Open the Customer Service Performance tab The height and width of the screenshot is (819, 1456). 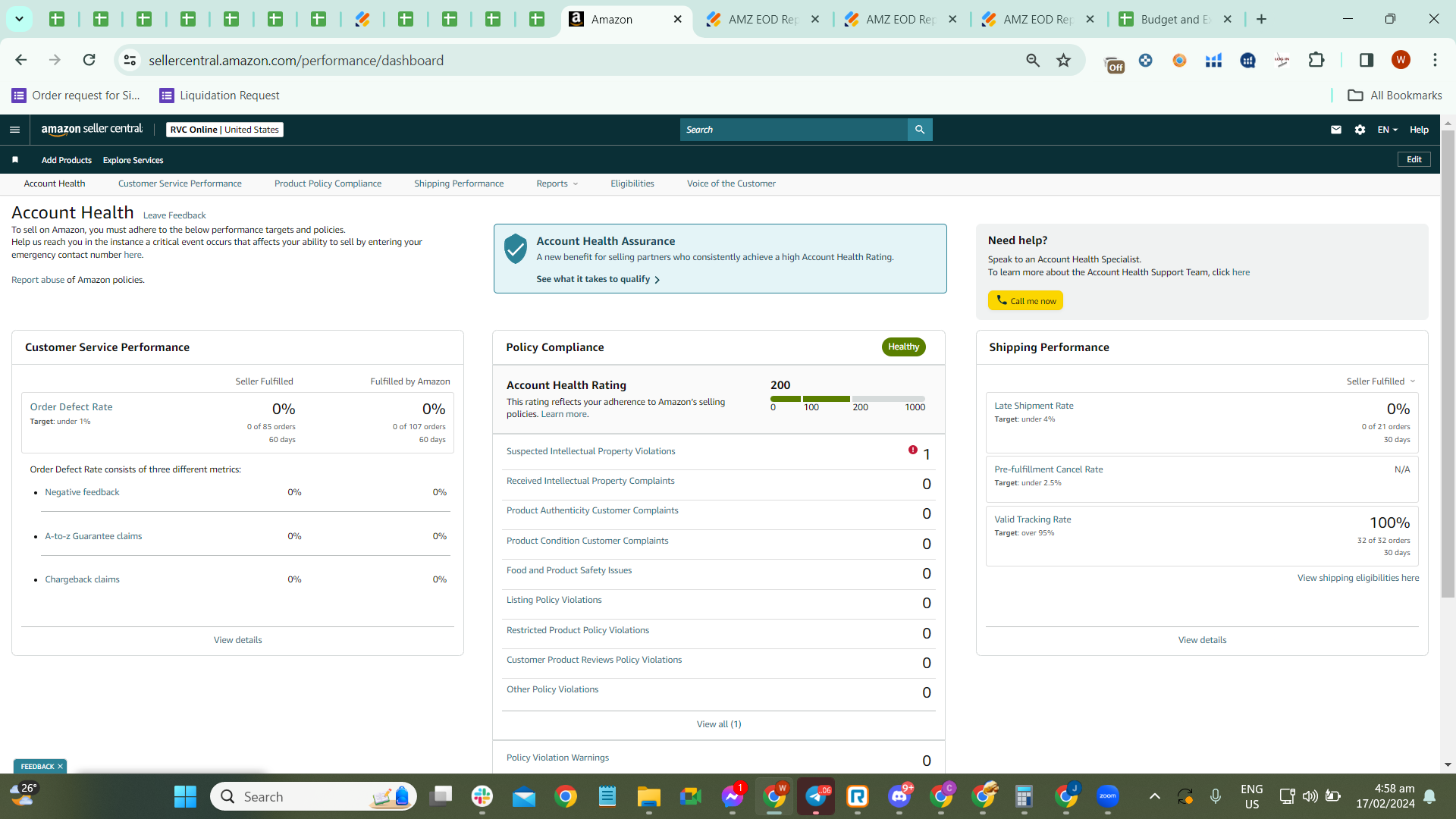(x=180, y=184)
